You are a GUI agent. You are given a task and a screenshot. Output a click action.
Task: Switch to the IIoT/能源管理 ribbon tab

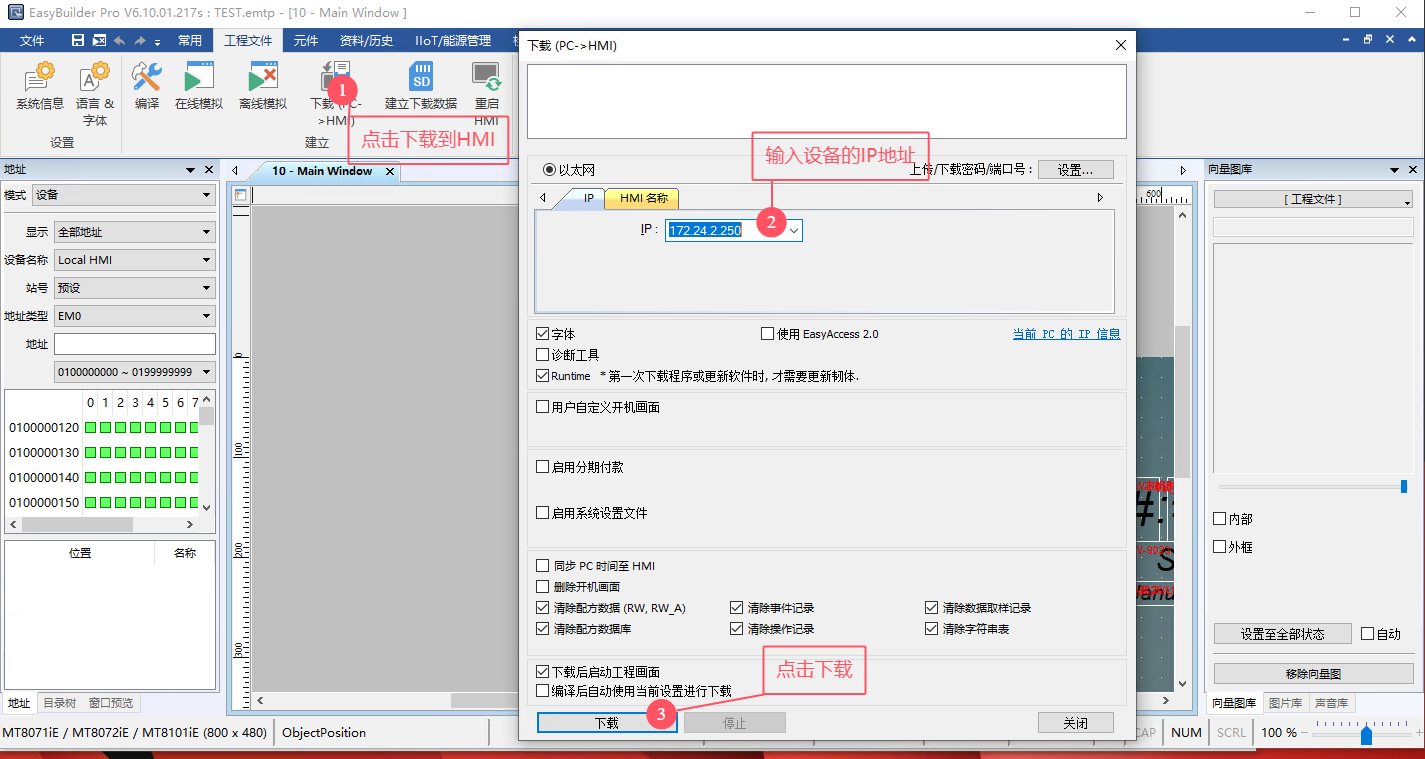pyautogui.click(x=453, y=41)
